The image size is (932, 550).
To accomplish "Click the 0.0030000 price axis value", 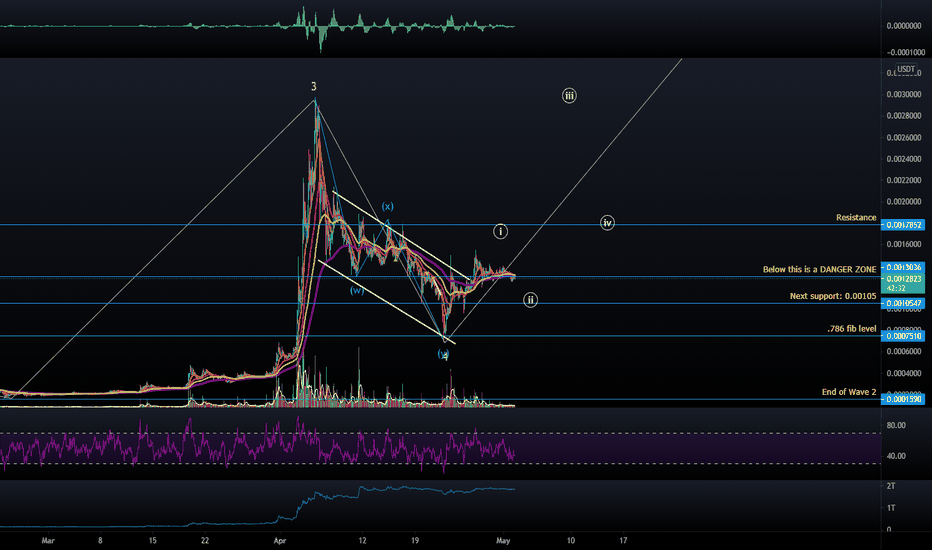I will pos(903,95).
